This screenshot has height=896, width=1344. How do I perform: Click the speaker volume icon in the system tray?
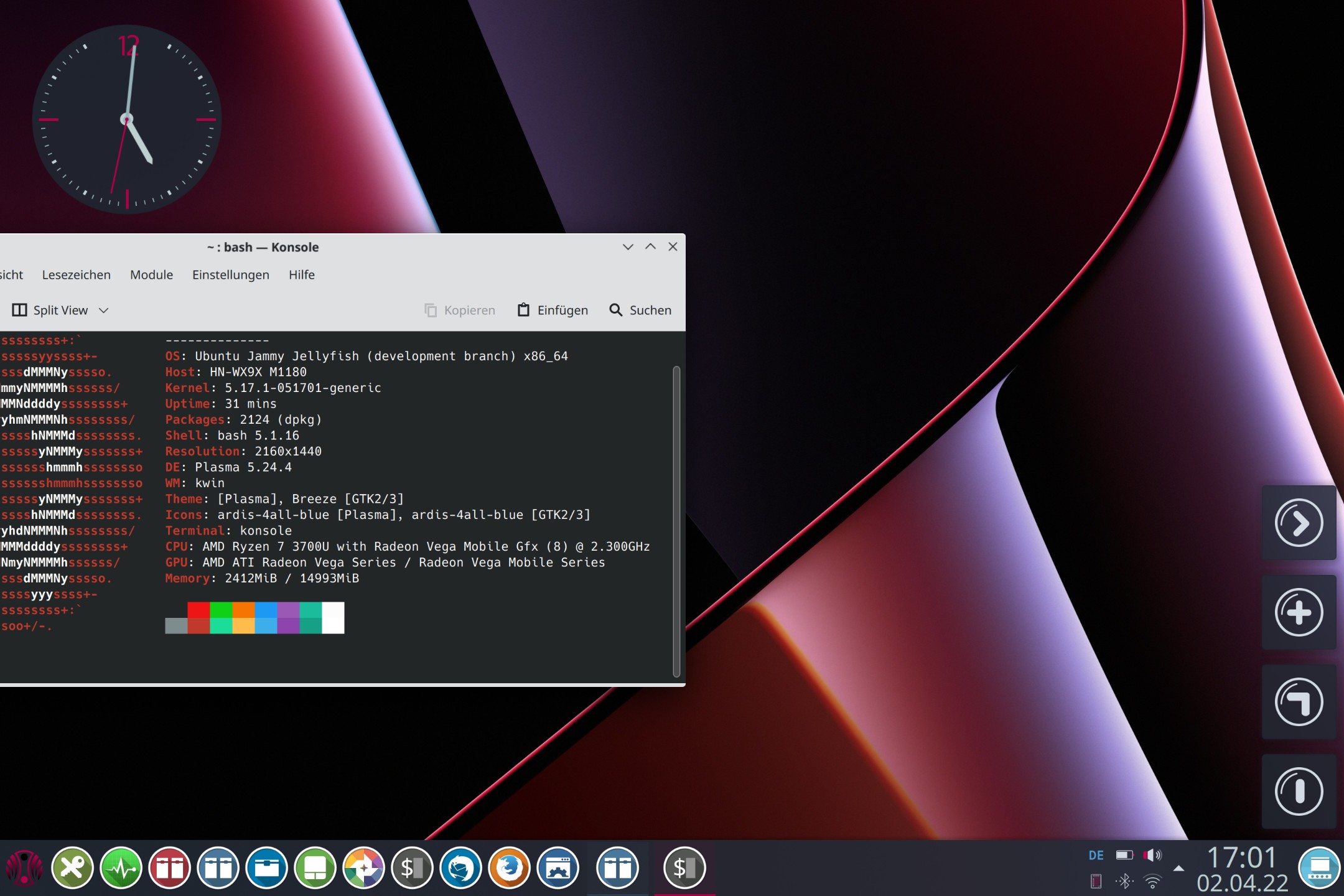tap(1152, 854)
